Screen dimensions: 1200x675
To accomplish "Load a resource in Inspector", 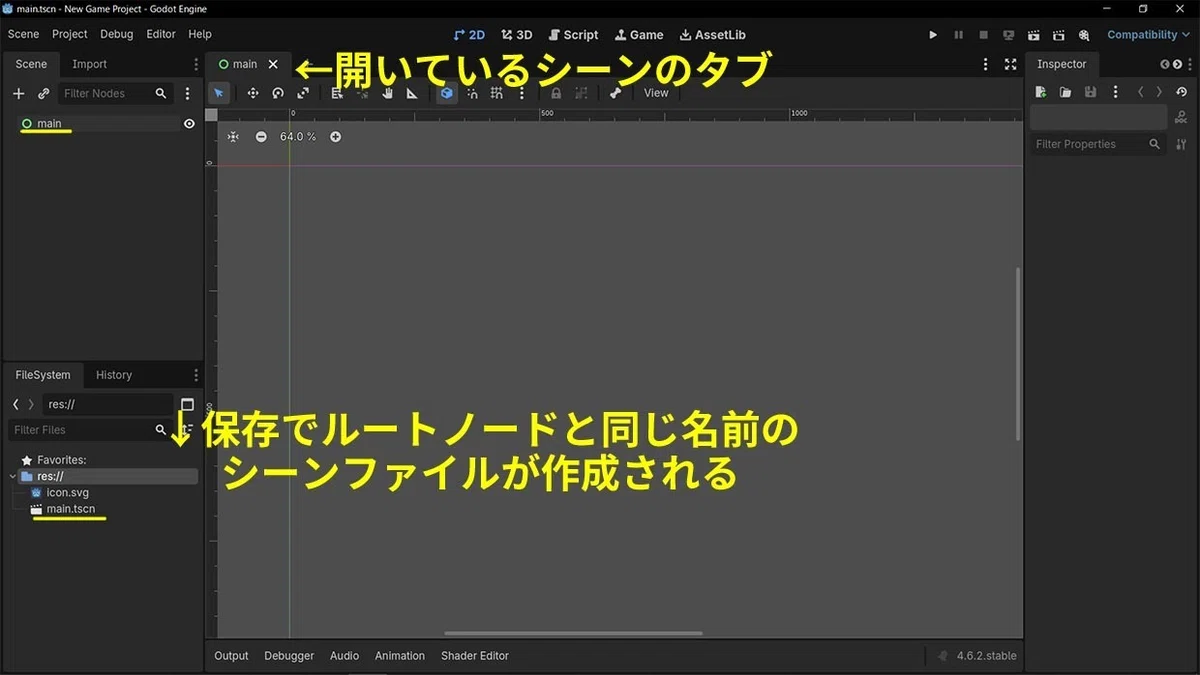I will tap(1065, 92).
